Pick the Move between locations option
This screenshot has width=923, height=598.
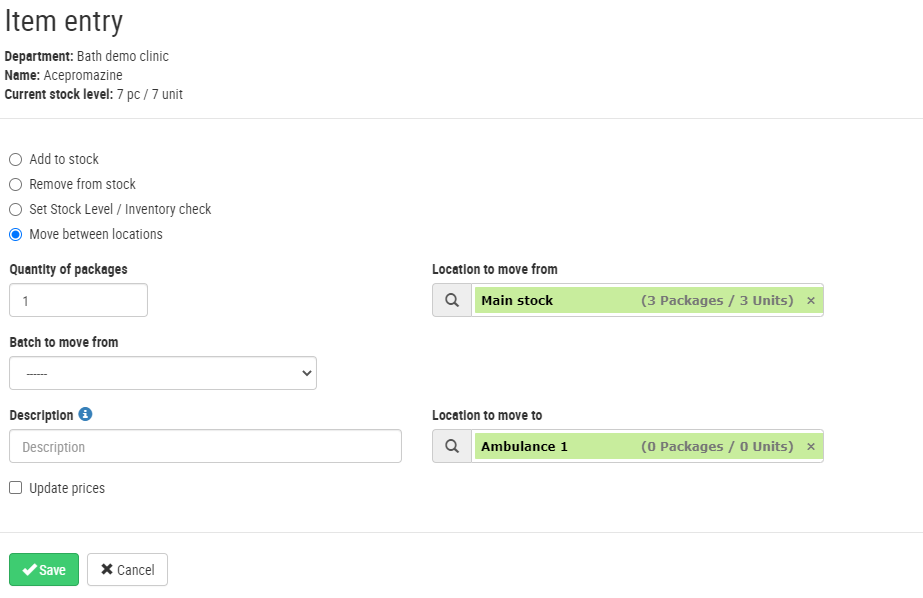(x=15, y=235)
